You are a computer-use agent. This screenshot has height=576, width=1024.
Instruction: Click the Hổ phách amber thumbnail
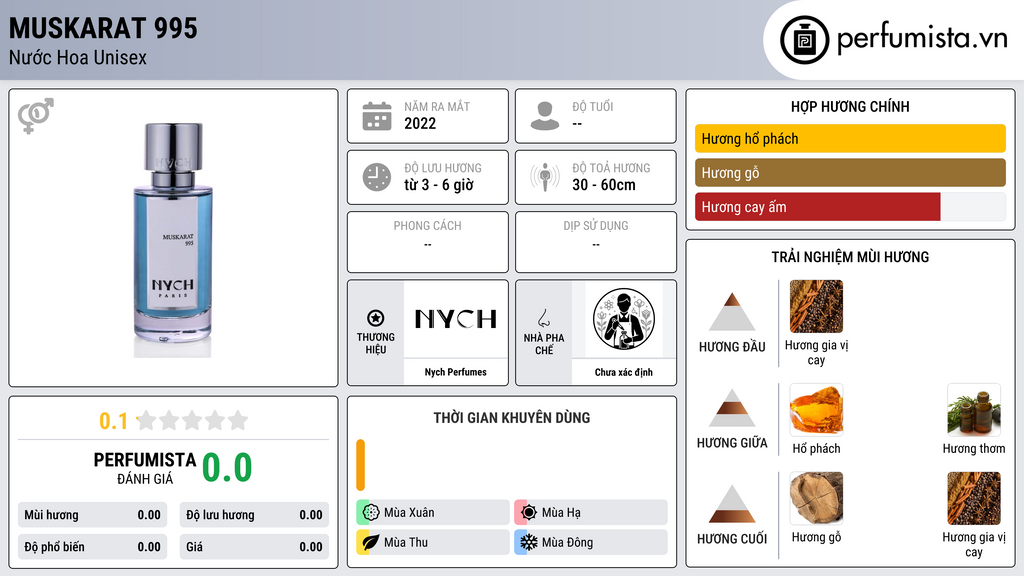(x=816, y=409)
